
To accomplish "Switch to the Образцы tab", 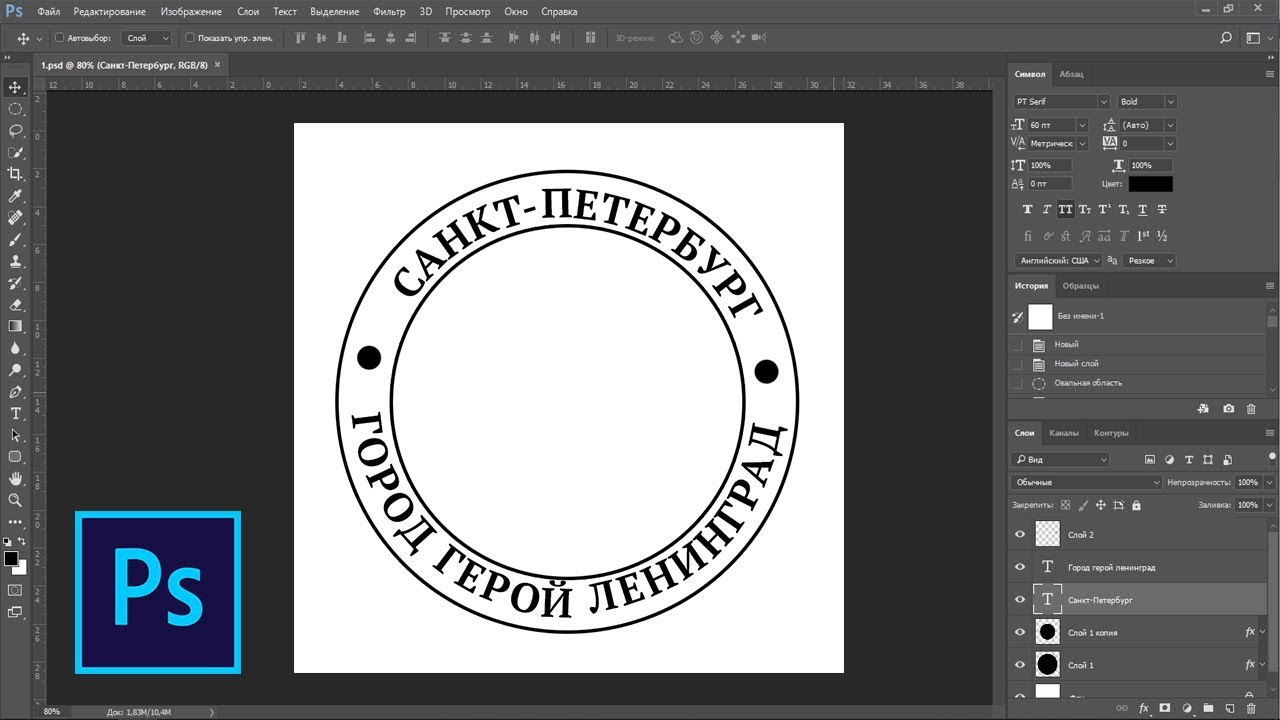I will pyautogui.click(x=1080, y=286).
